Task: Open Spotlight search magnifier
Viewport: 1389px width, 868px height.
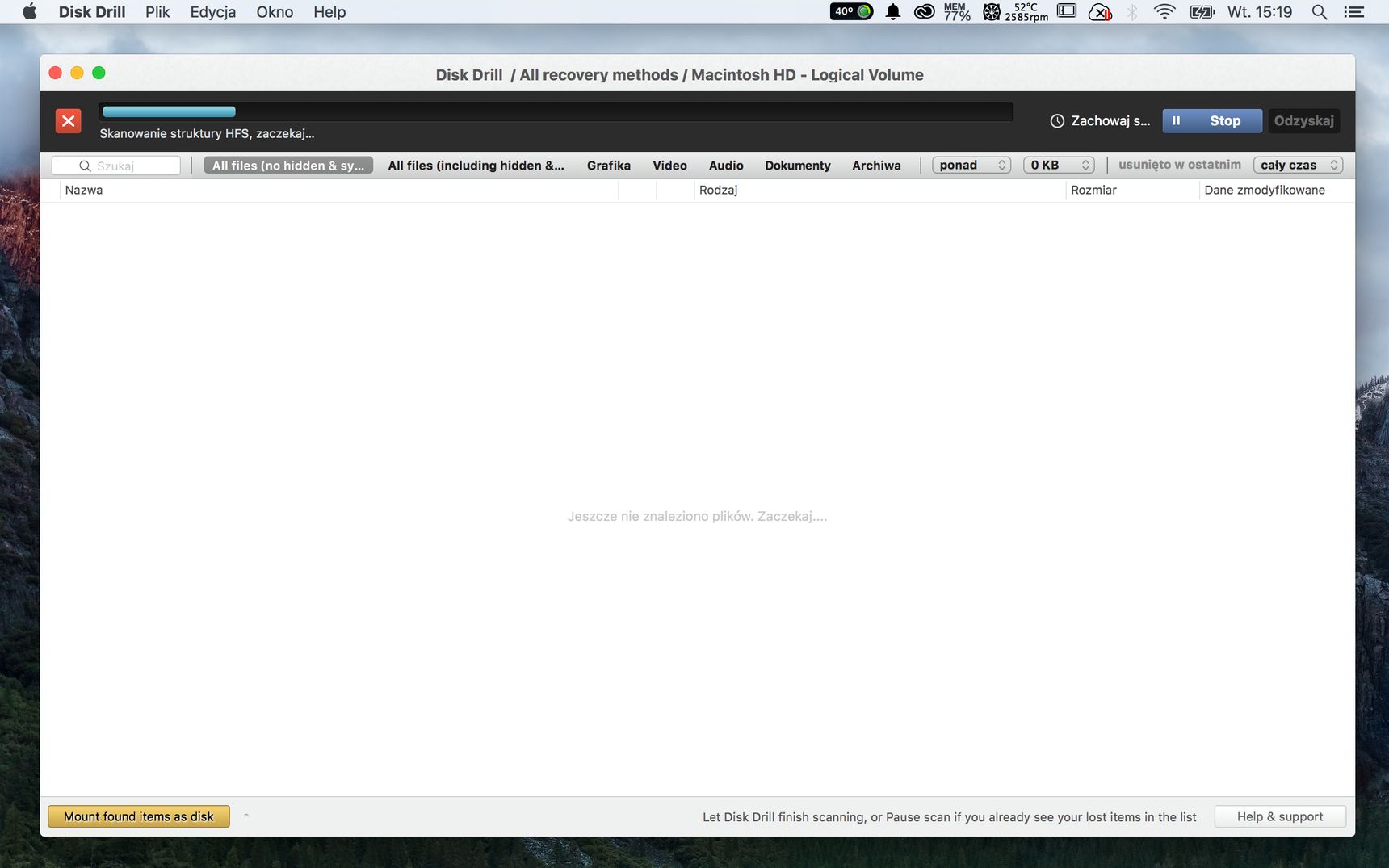Action: pos(1320,12)
